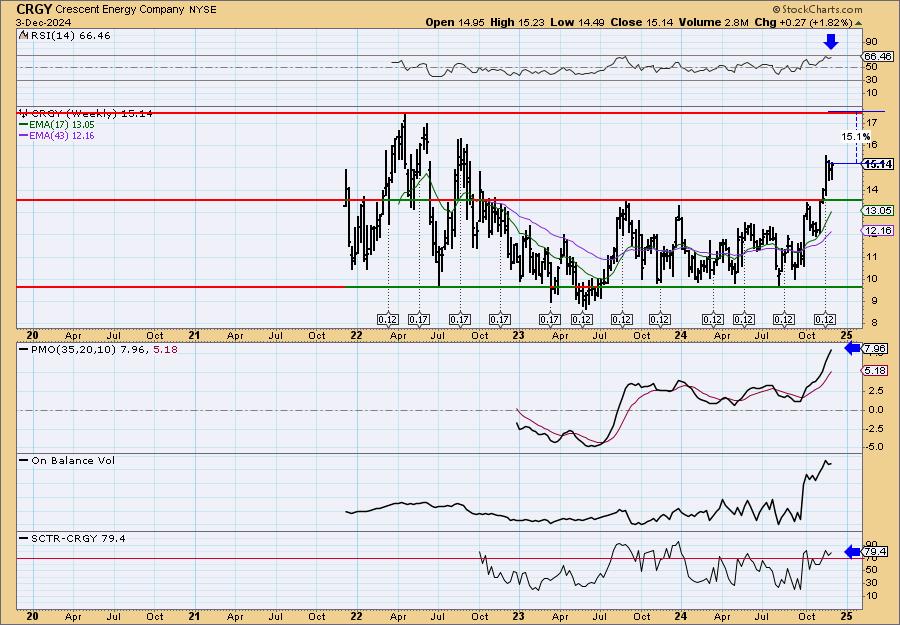Image resolution: width=900 pixels, height=625 pixels.
Task: Click the 12.16 EMA value tag on the axis
Action: pyautogui.click(x=878, y=231)
